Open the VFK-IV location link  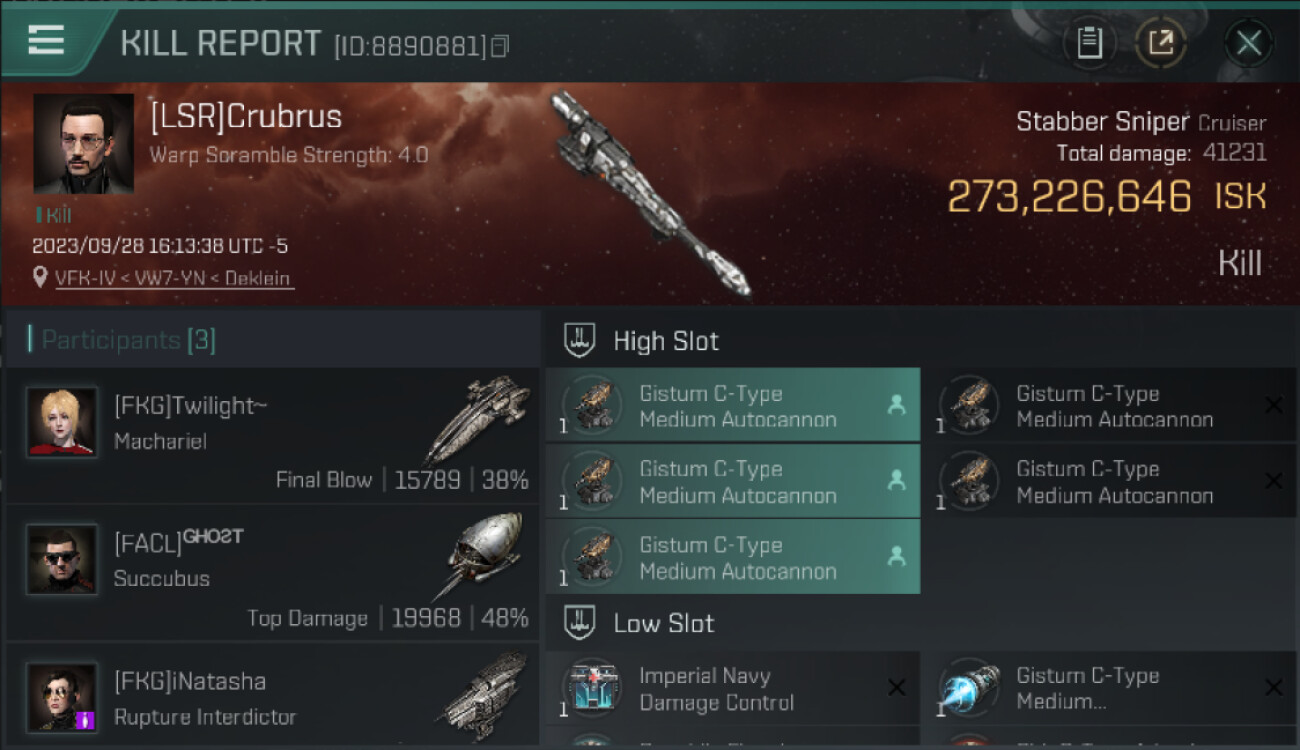click(174, 278)
